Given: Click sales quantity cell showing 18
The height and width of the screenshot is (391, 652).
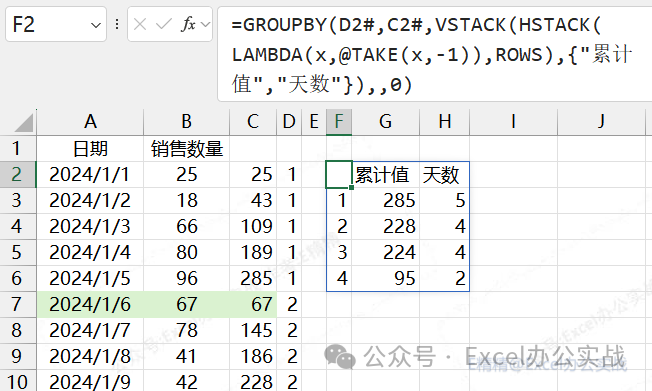Looking at the screenshot, I should [186, 200].
